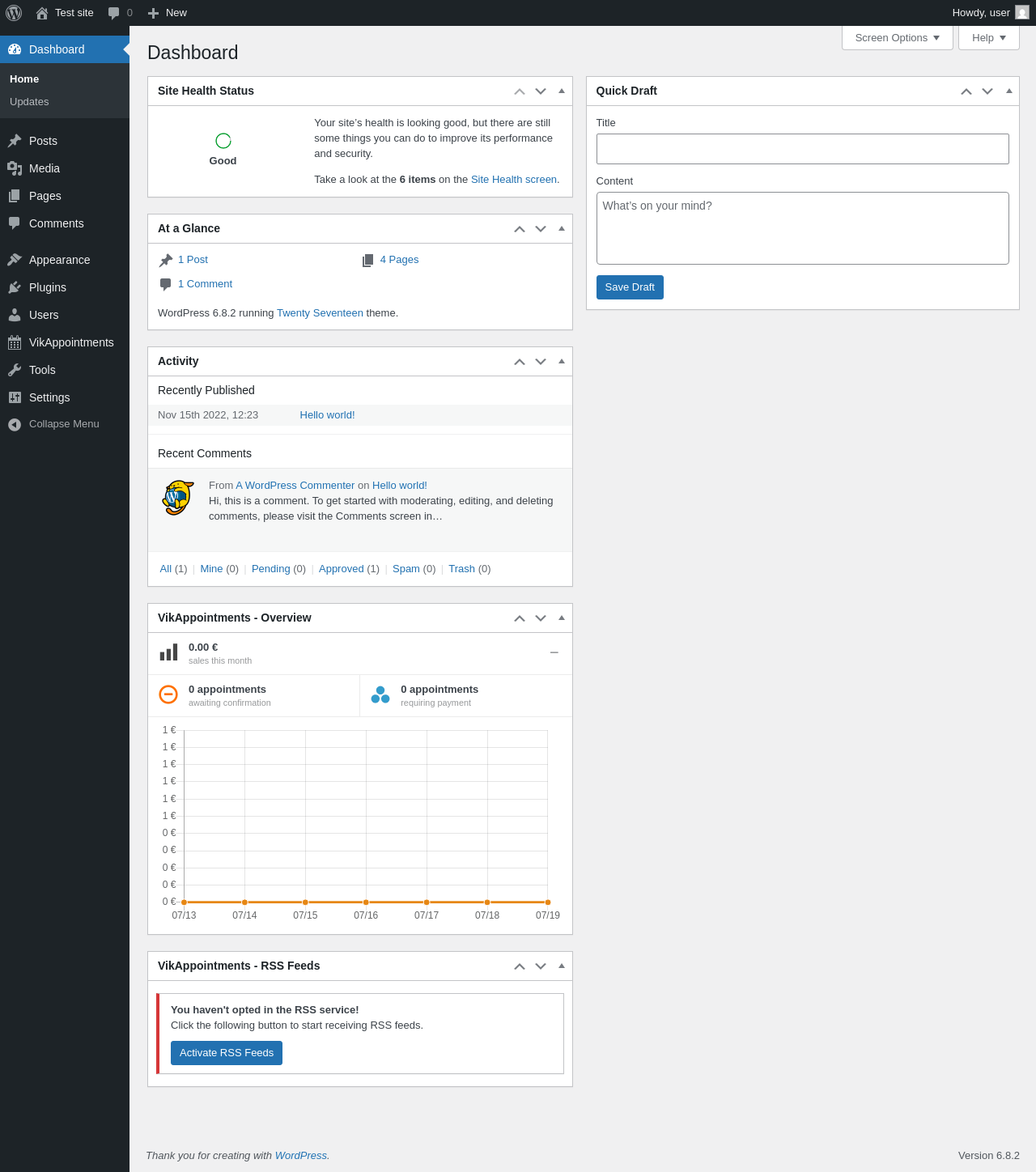Move Activity panel up
Screen dimensions: 1036x1172
pyautogui.click(x=520, y=362)
